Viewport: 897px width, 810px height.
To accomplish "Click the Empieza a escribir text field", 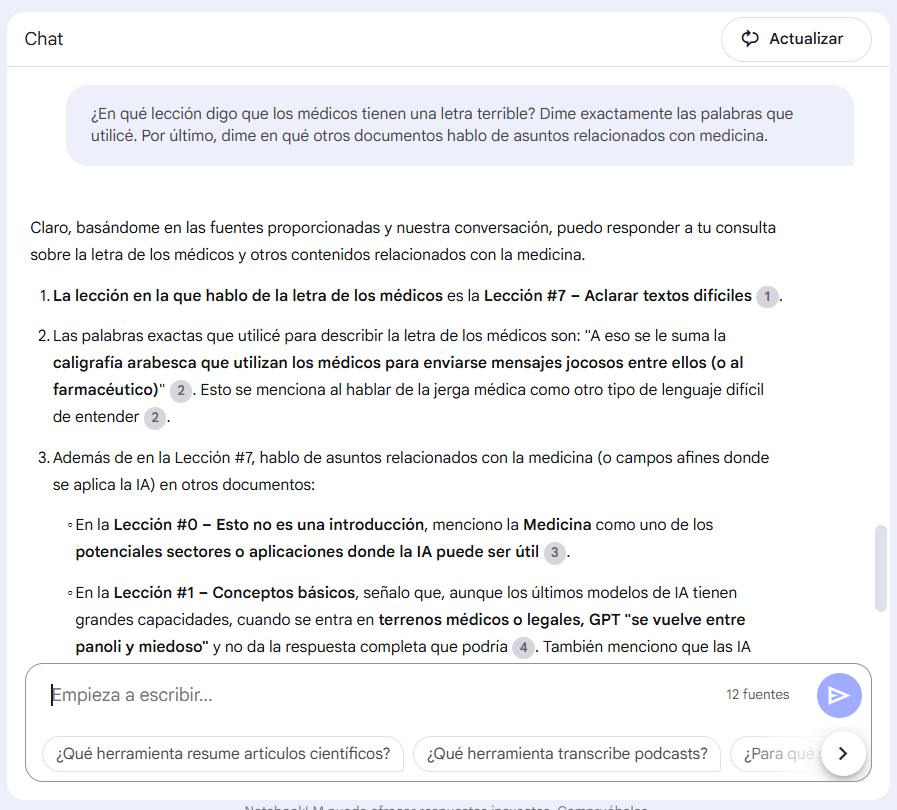I will [378, 695].
